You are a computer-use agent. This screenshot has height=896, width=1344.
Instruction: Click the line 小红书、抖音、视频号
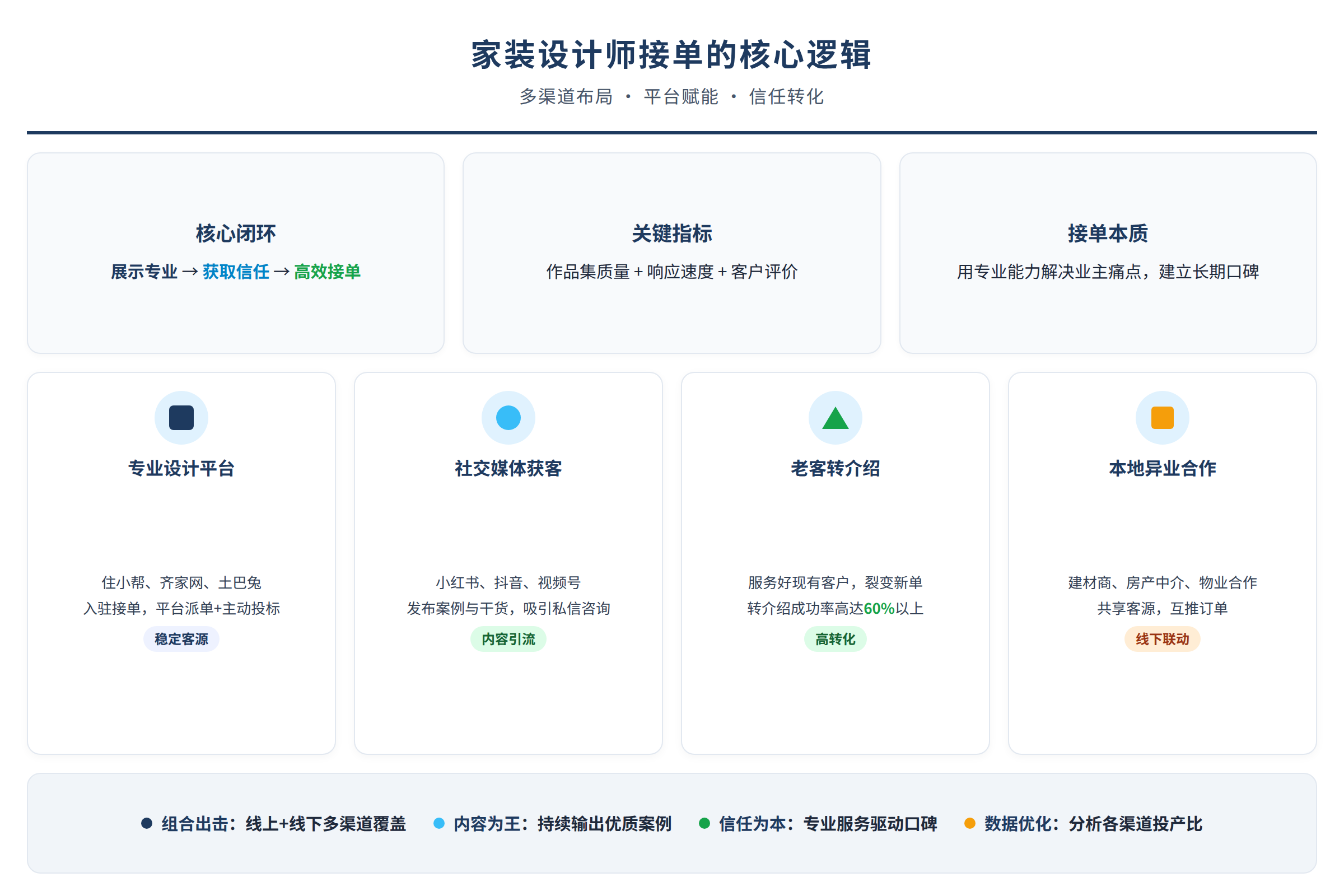(508, 582)
